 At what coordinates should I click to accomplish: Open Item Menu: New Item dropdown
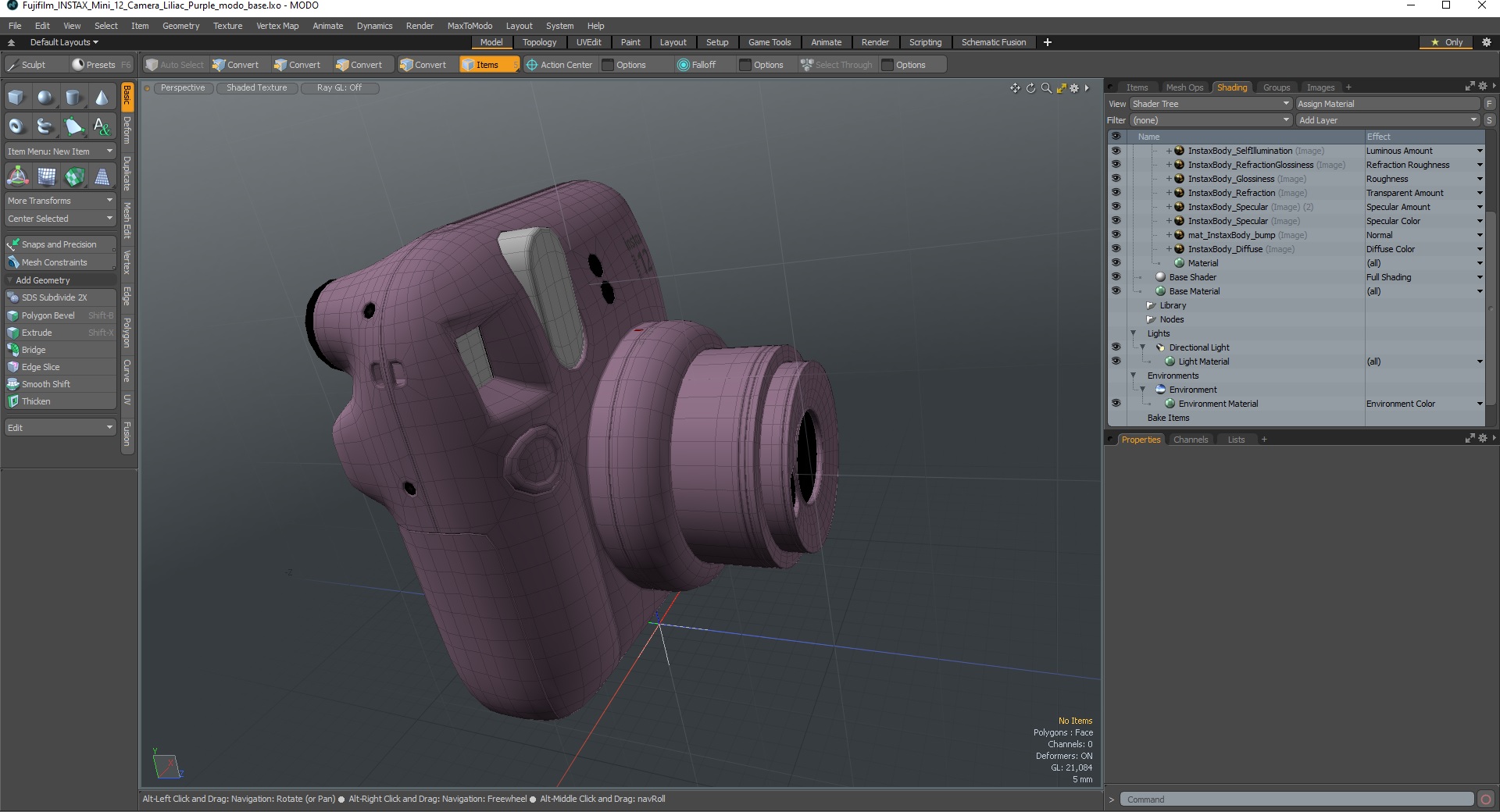[x=60, y=151]
